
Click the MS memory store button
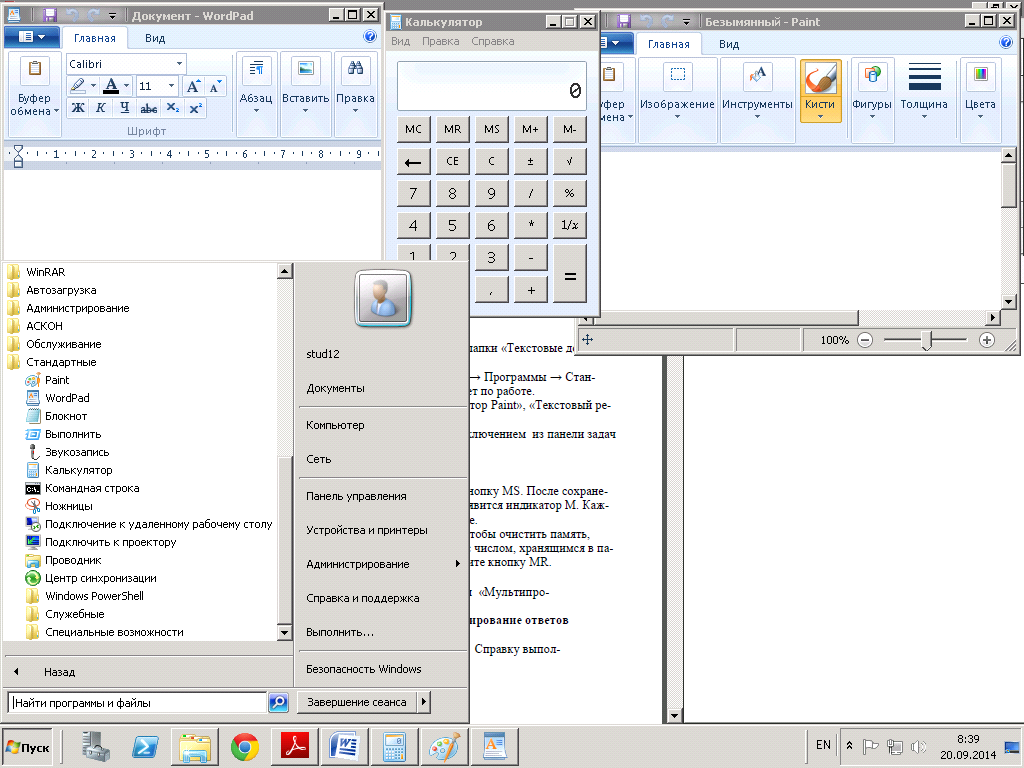(x=492, y=129)
